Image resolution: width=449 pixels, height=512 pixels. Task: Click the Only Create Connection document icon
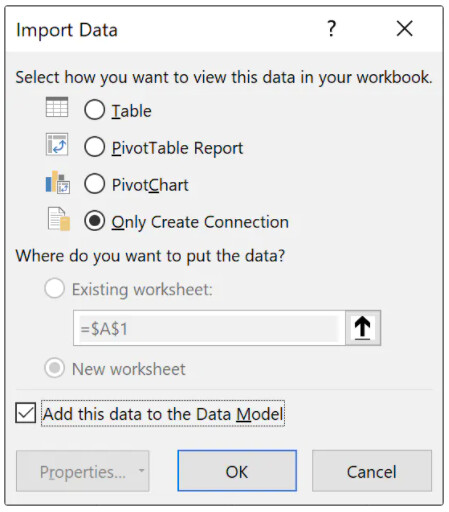tap(59, 219)
